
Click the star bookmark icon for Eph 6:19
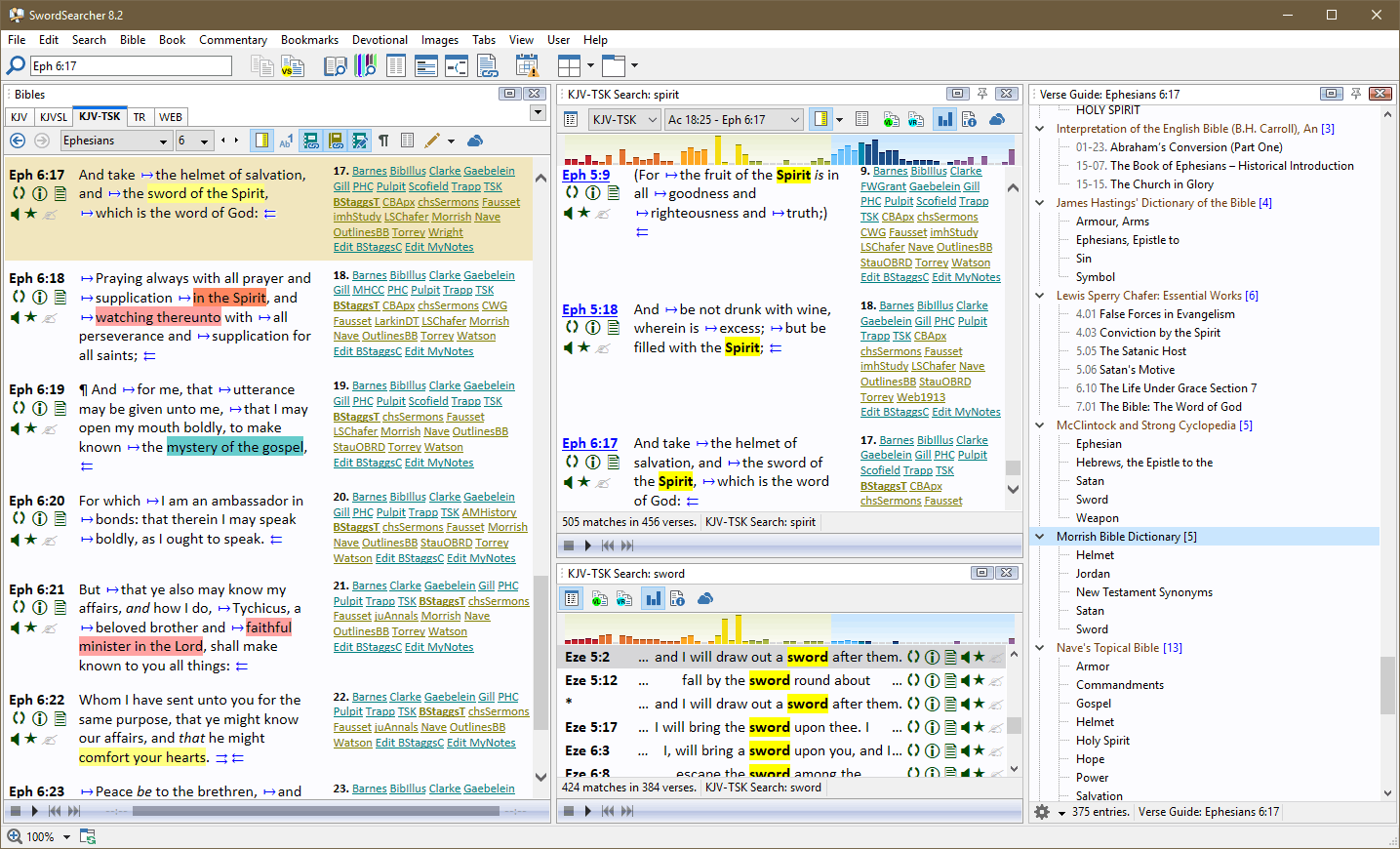pos(30,428)
